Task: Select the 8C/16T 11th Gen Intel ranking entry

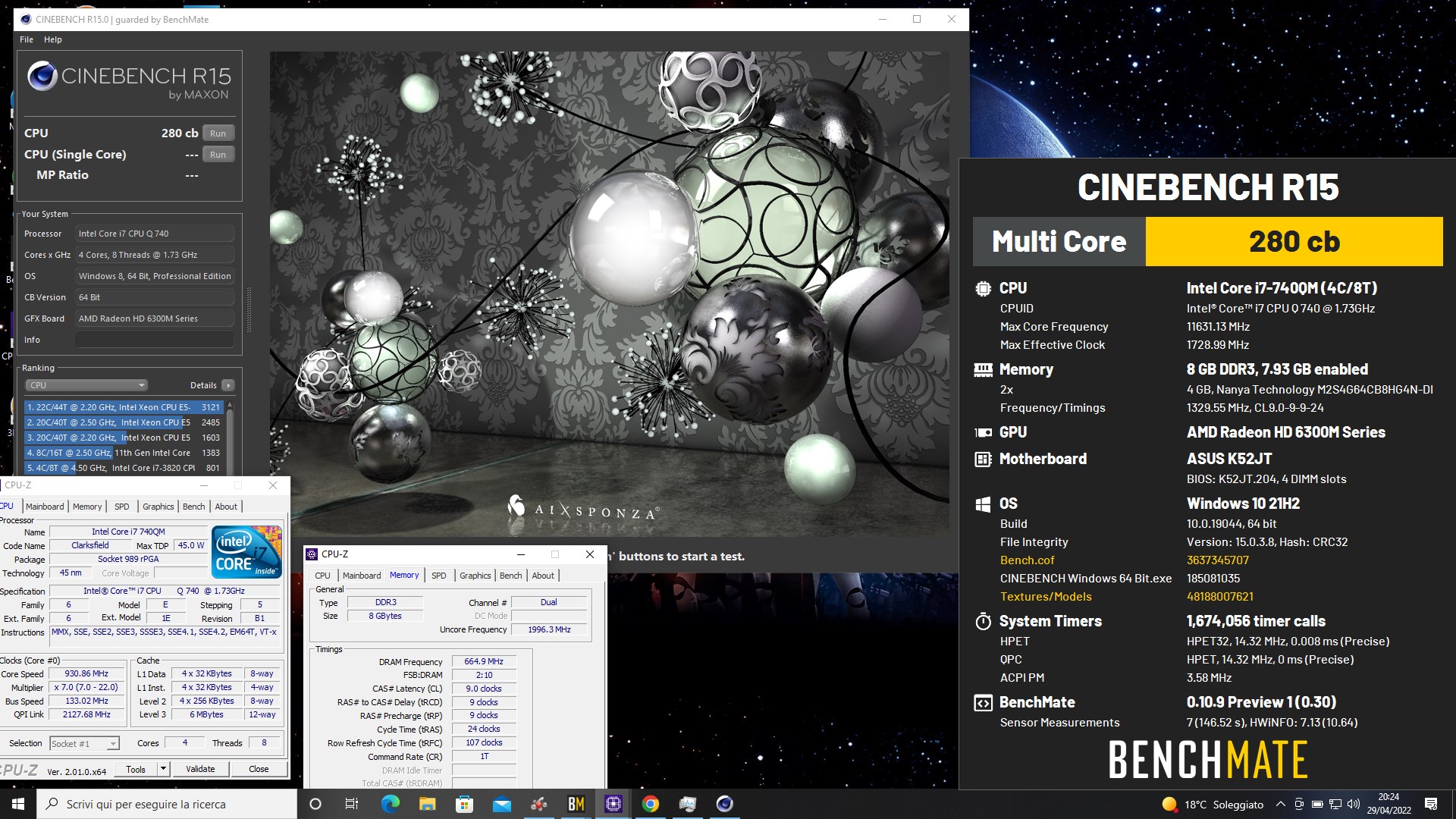Action: [x=124, y=453]
